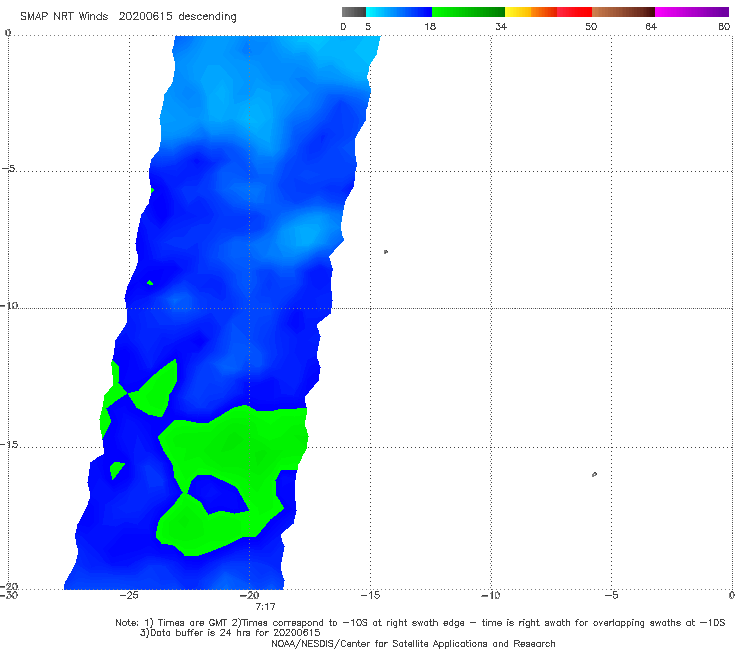Image resolution: width=740 pixels, height=650 pixels.
Task: Pick the magenta-purple color bar segment
Action: point(692,12)
